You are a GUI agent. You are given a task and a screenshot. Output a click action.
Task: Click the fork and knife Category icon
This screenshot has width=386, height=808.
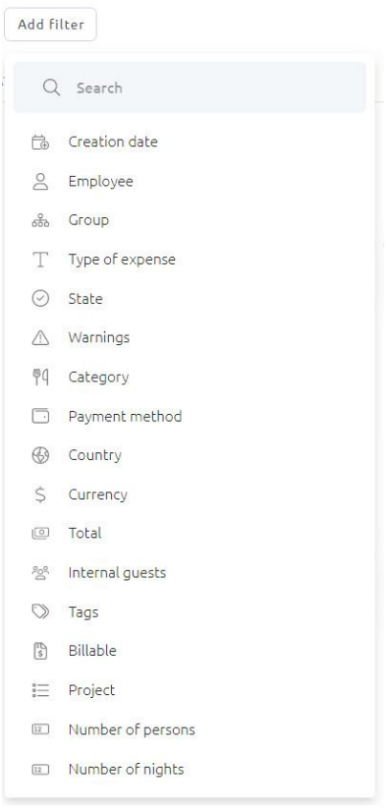(x=40, y=377)
